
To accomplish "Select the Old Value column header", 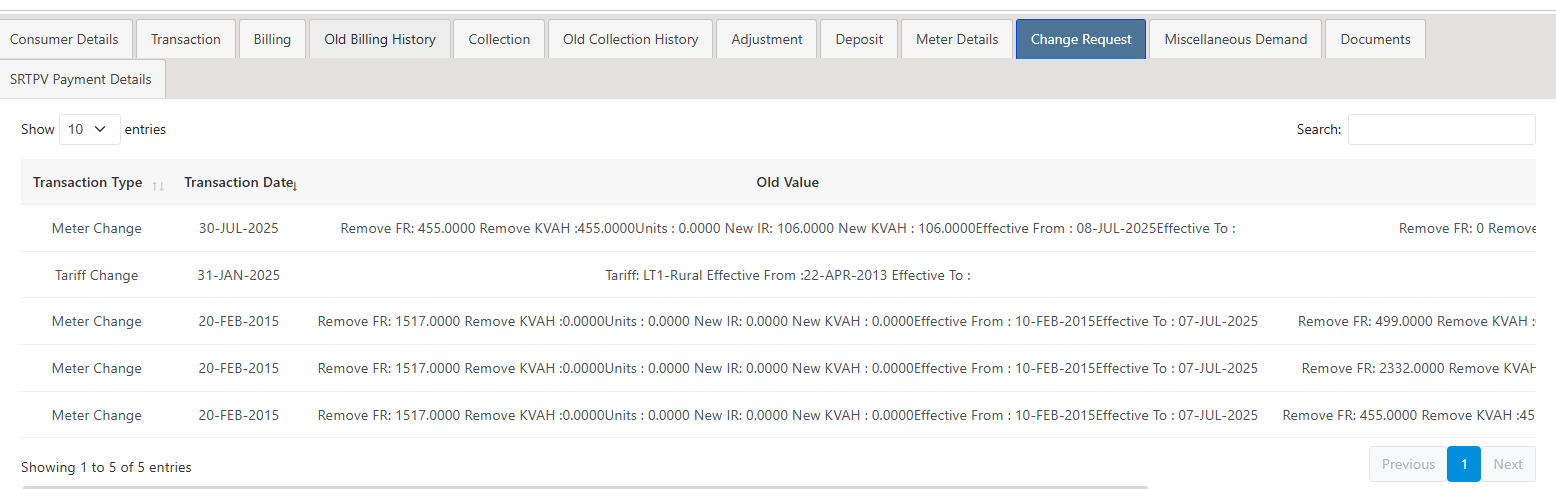I will pyautogui.click(x=788, y=182).
